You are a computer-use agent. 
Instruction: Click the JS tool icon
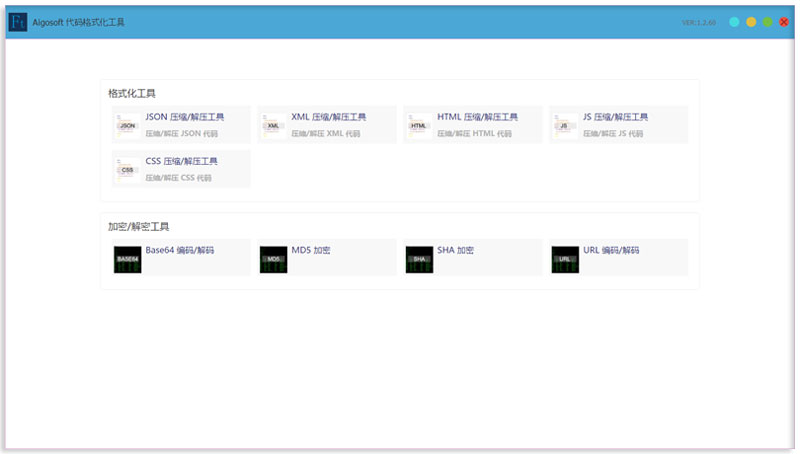tap(565, 125)
